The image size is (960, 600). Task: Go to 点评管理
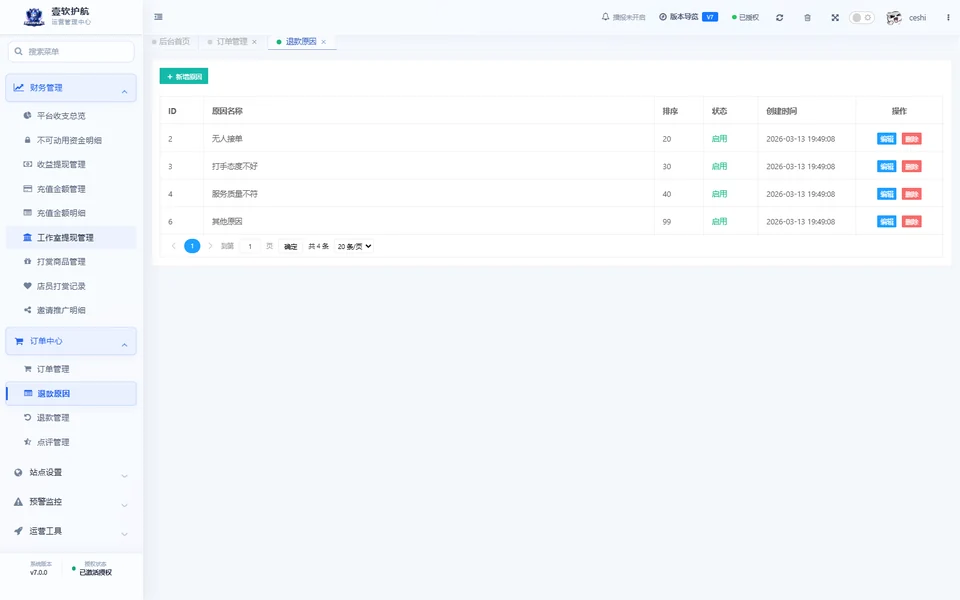pos(71,442)
